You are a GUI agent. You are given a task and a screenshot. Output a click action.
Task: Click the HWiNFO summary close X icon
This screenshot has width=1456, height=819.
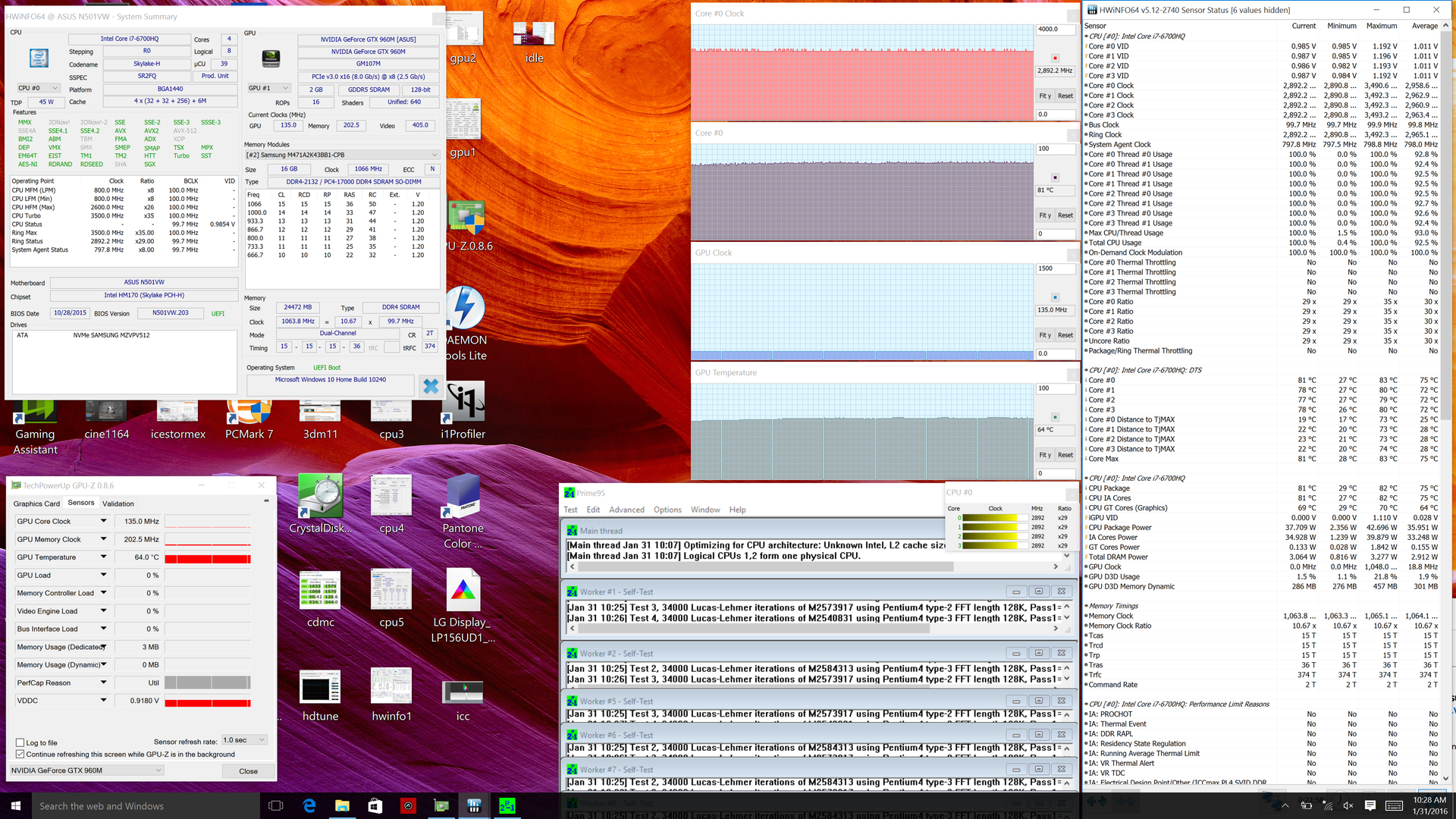pos(431,386)
